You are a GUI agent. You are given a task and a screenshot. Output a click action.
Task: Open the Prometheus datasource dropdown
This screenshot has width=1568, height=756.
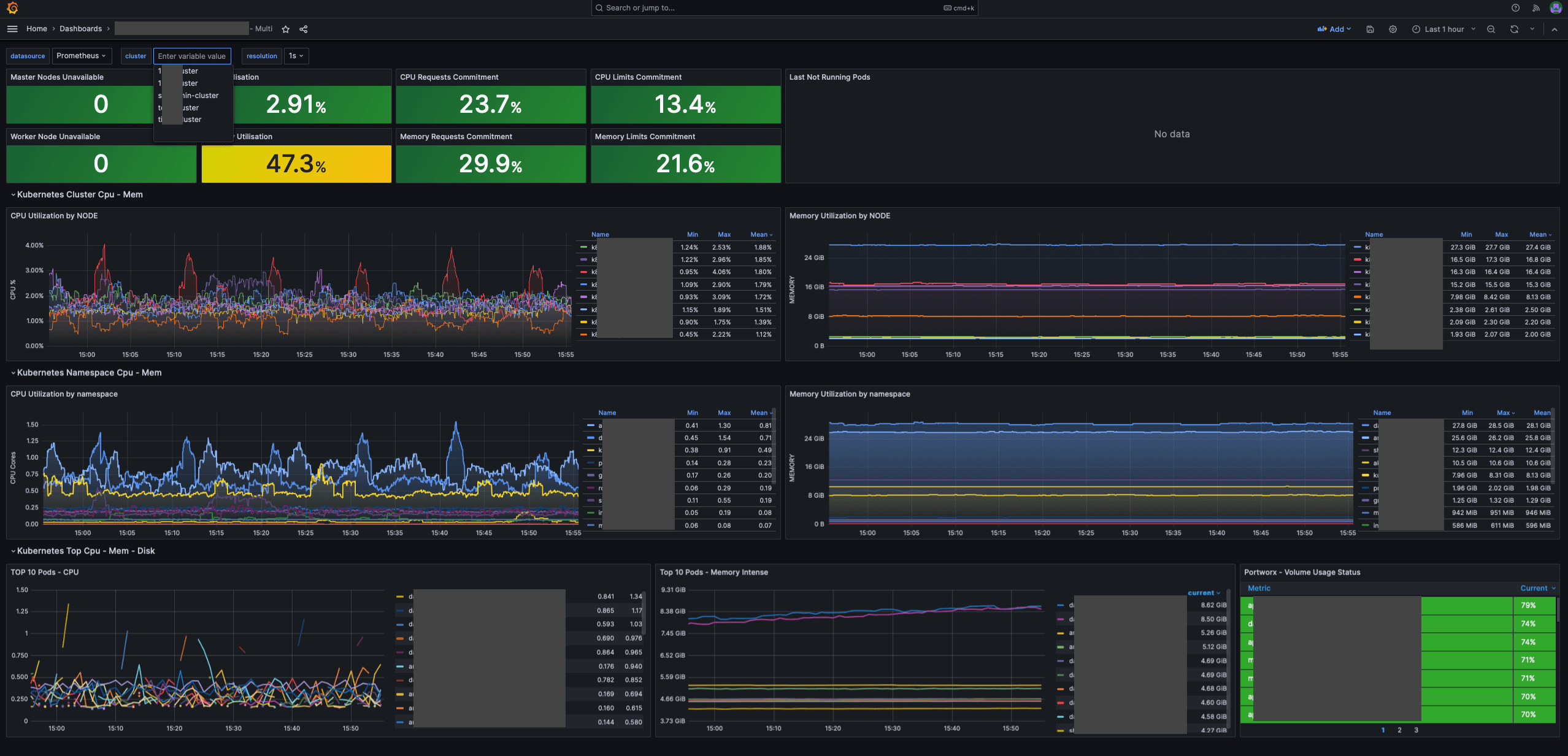click(x=81, y=56)
